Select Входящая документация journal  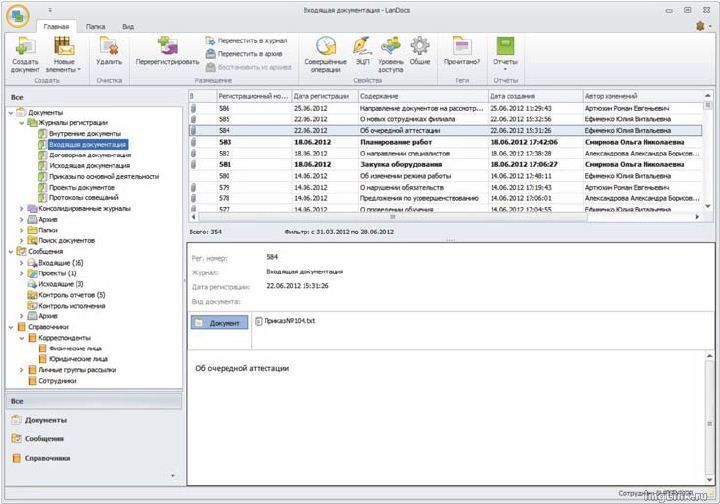pyautogui.click(x=87, y=145)
